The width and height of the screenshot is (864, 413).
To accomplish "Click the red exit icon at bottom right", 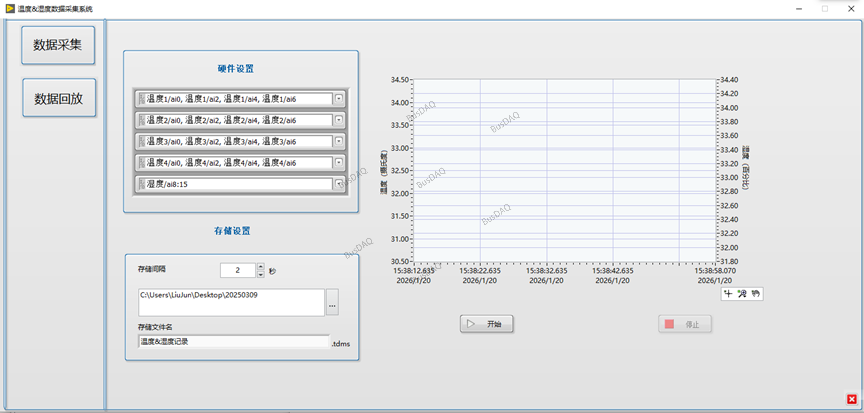I will click(851, 399).
